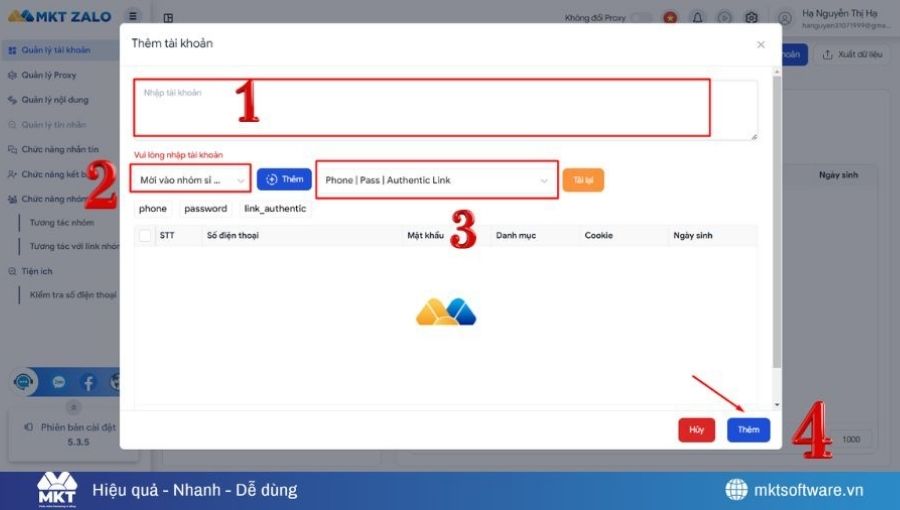Click the mktsoftware.vn globe icon

[x=736, y=490]
